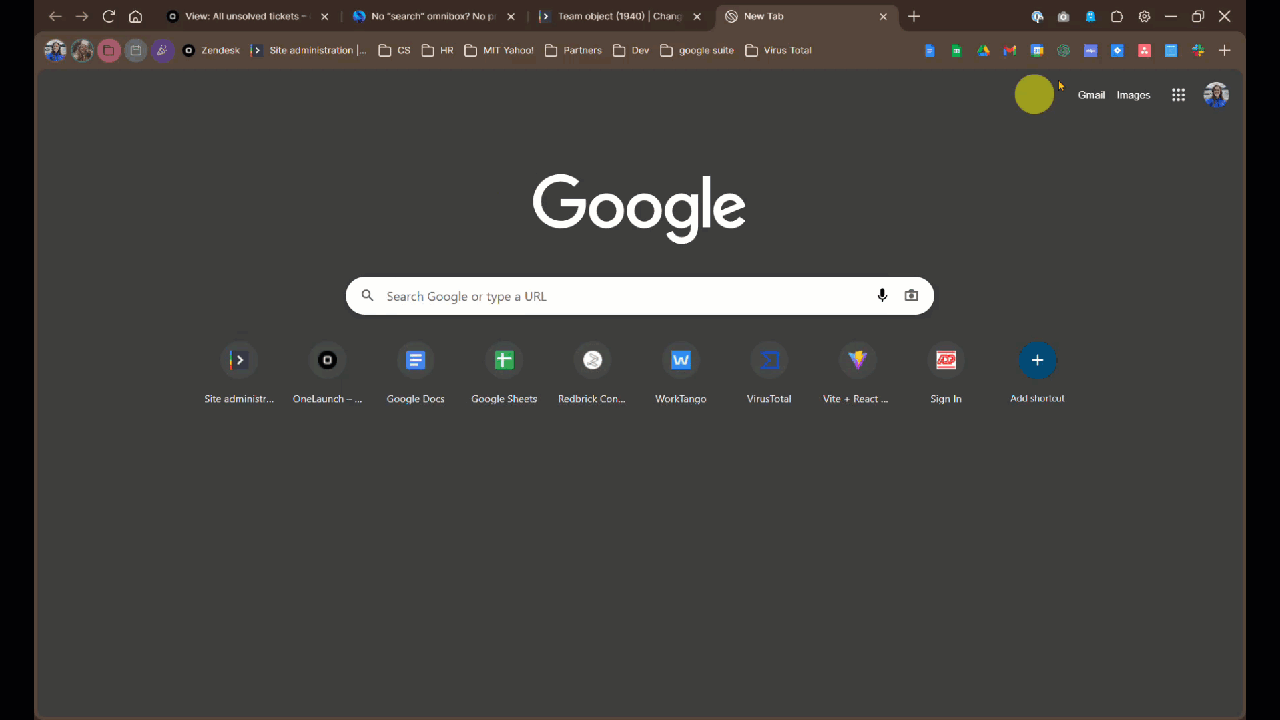Open the VirusTotal shortcut tile
Image resolution: width=1280 pixels, height=720 pixels.
pos(769,374)
